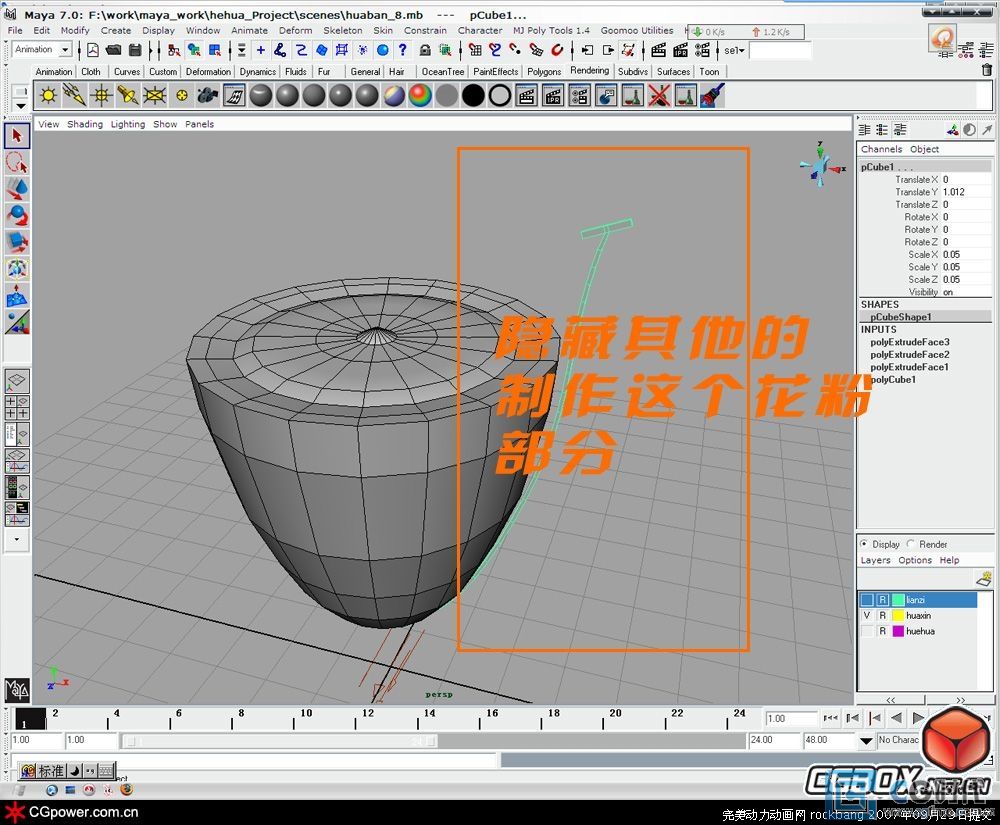This screenshot has width=1000, height=825.
Task: Add a directional light from shelf
Action: coord(75,96)
